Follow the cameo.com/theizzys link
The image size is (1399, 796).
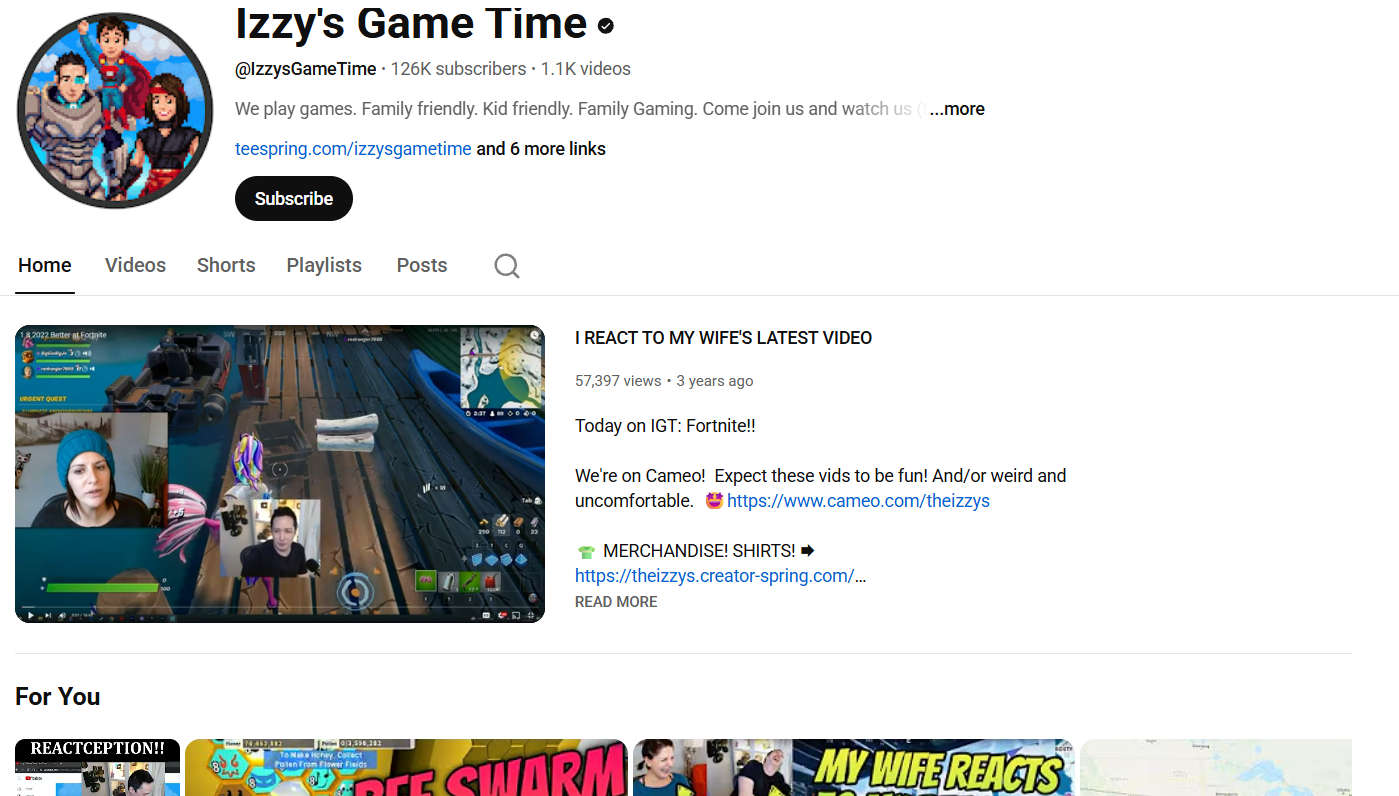[858, 501]
